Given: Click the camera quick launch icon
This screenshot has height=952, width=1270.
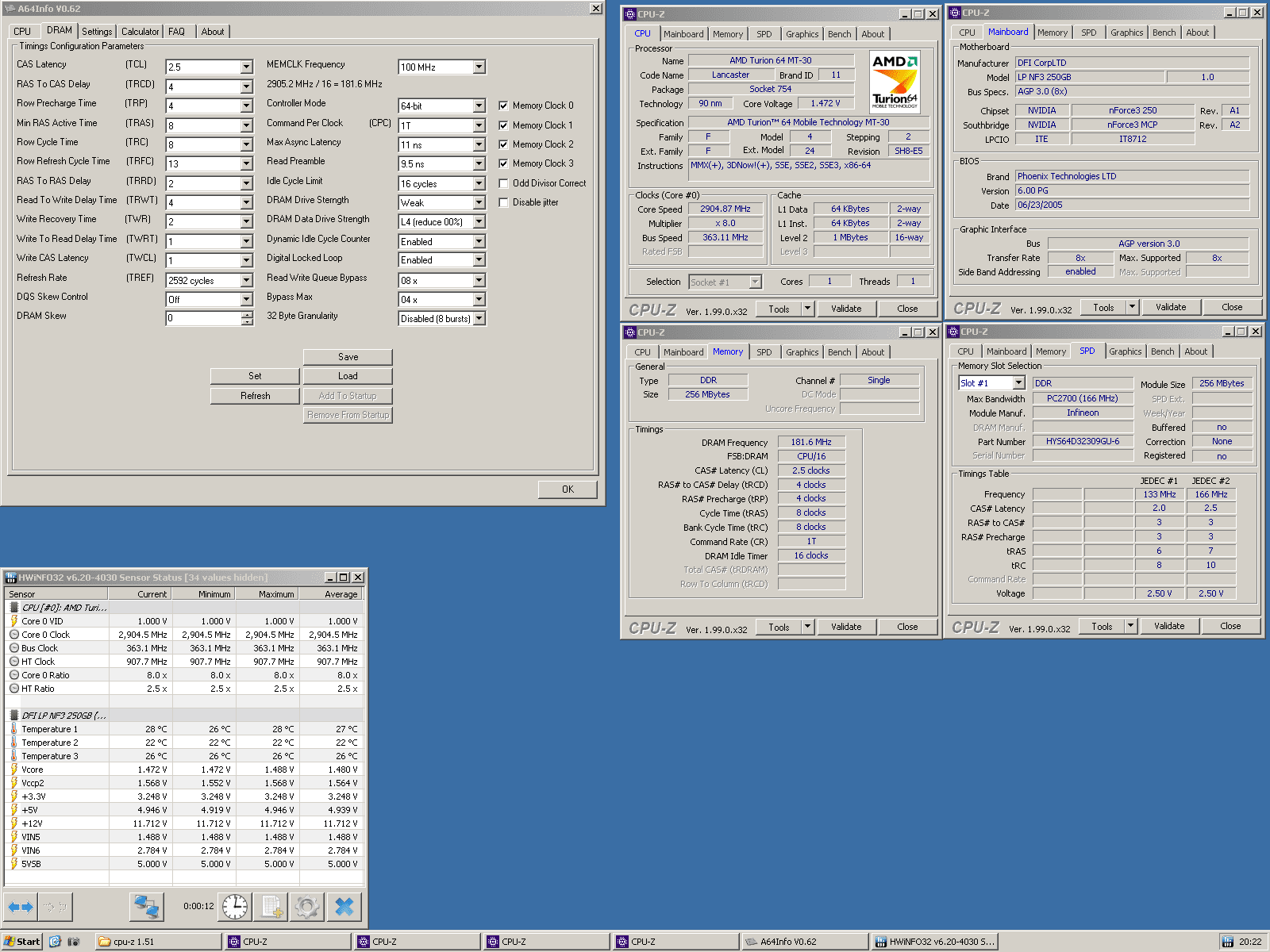Looking at the screenshot, I should coord(74,942).
